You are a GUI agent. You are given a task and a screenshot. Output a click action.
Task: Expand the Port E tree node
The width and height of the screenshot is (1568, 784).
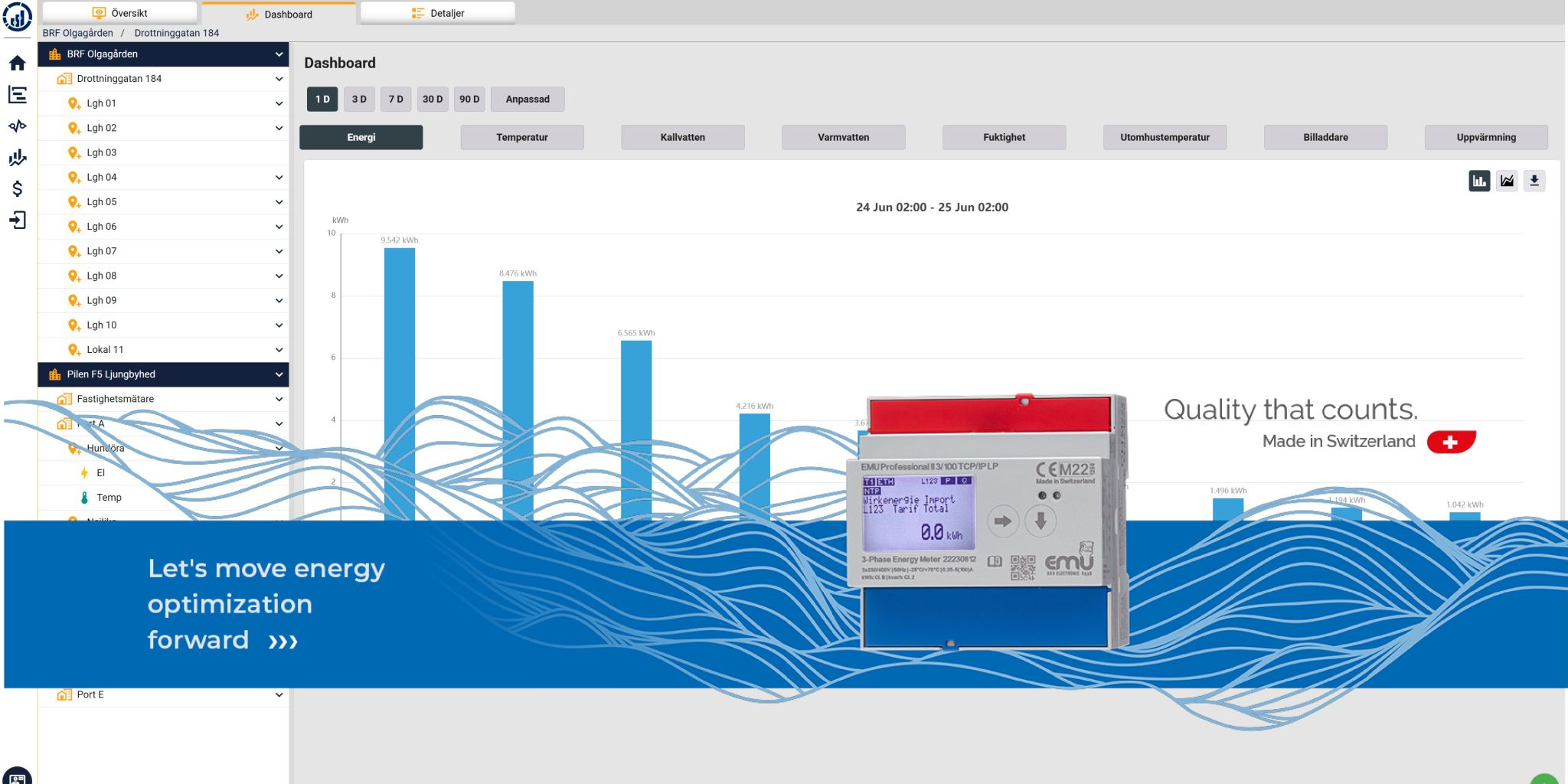[x=279, y=695]
